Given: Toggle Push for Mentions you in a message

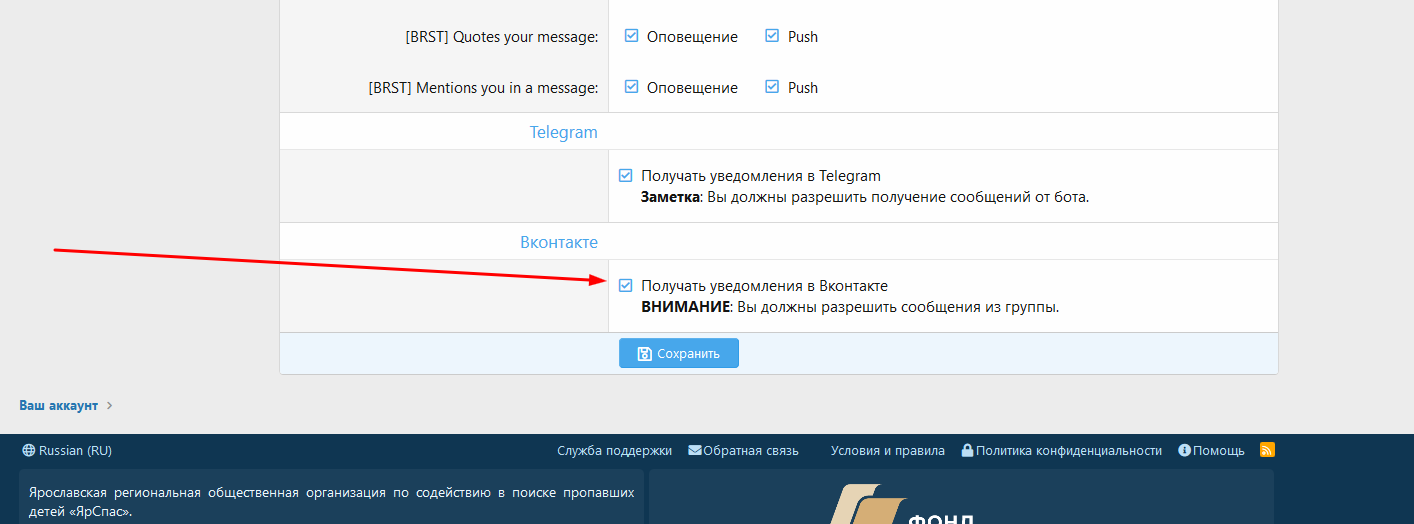Looking at the screenshot, I should [x=772, y=87].
